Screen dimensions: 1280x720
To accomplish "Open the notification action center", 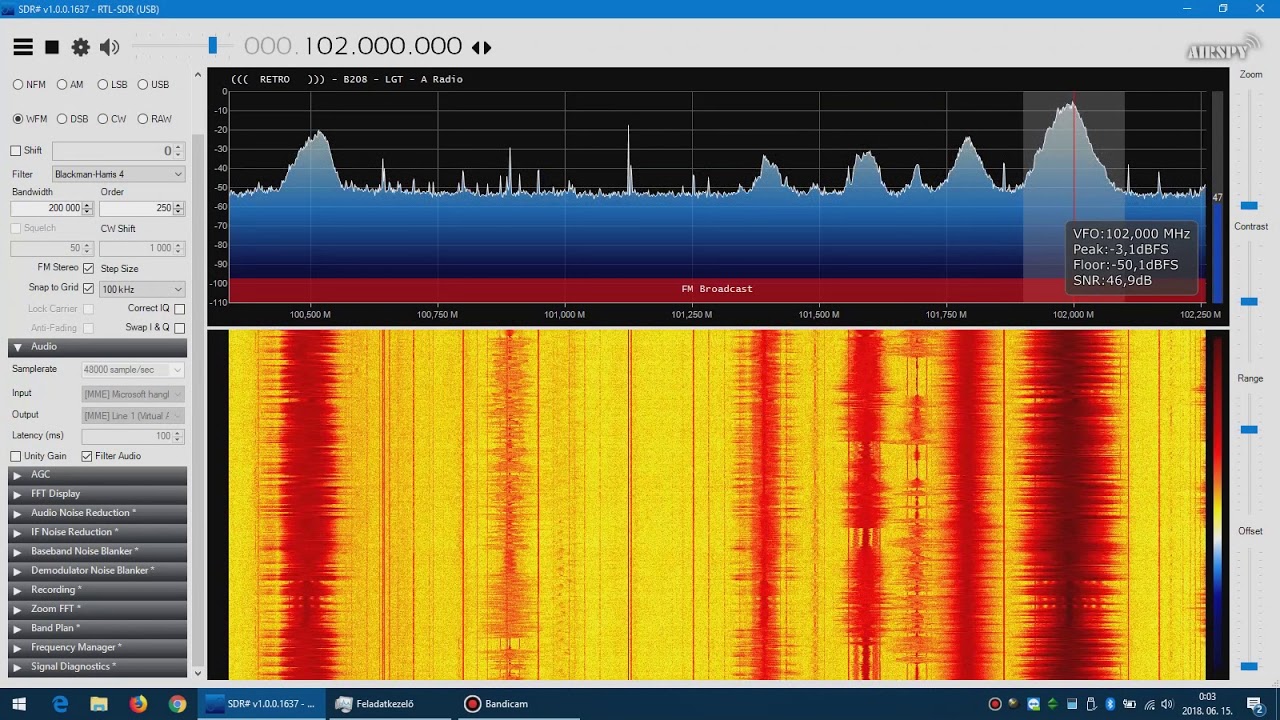I will pyautogui.click(x=1254, y=704).
